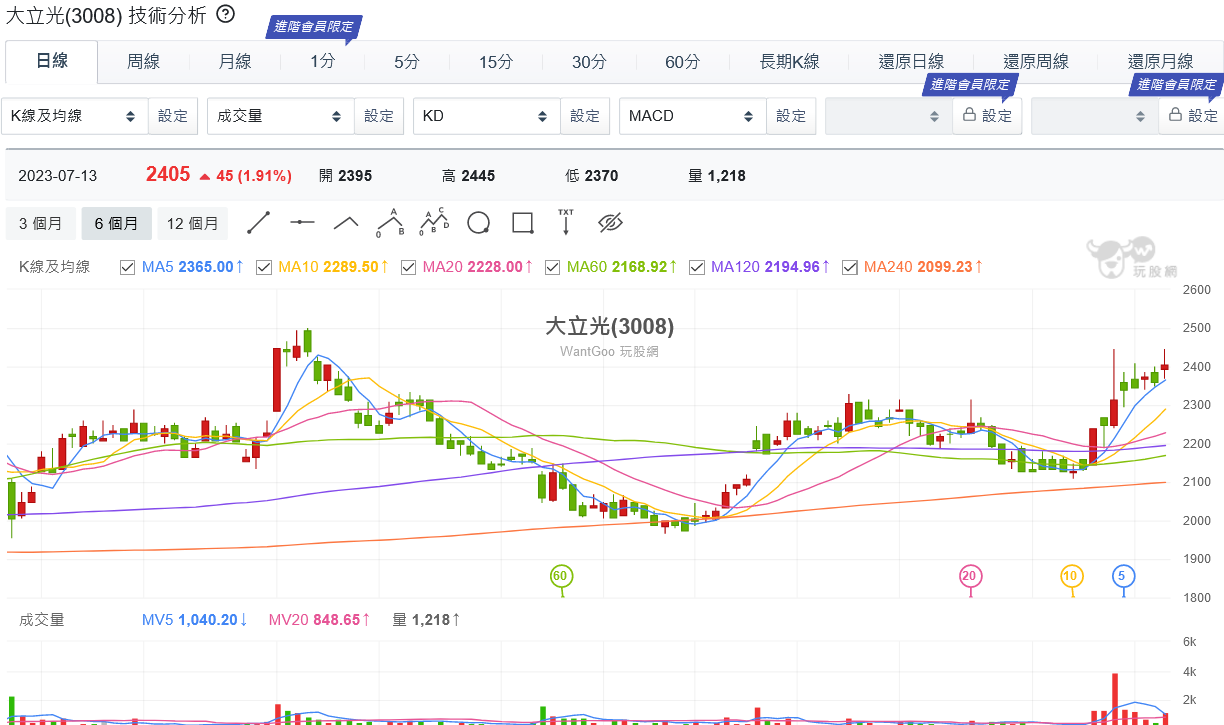Open the 成交量 indicator dropdown
The image size is (1224, 725).
[281, 116]
